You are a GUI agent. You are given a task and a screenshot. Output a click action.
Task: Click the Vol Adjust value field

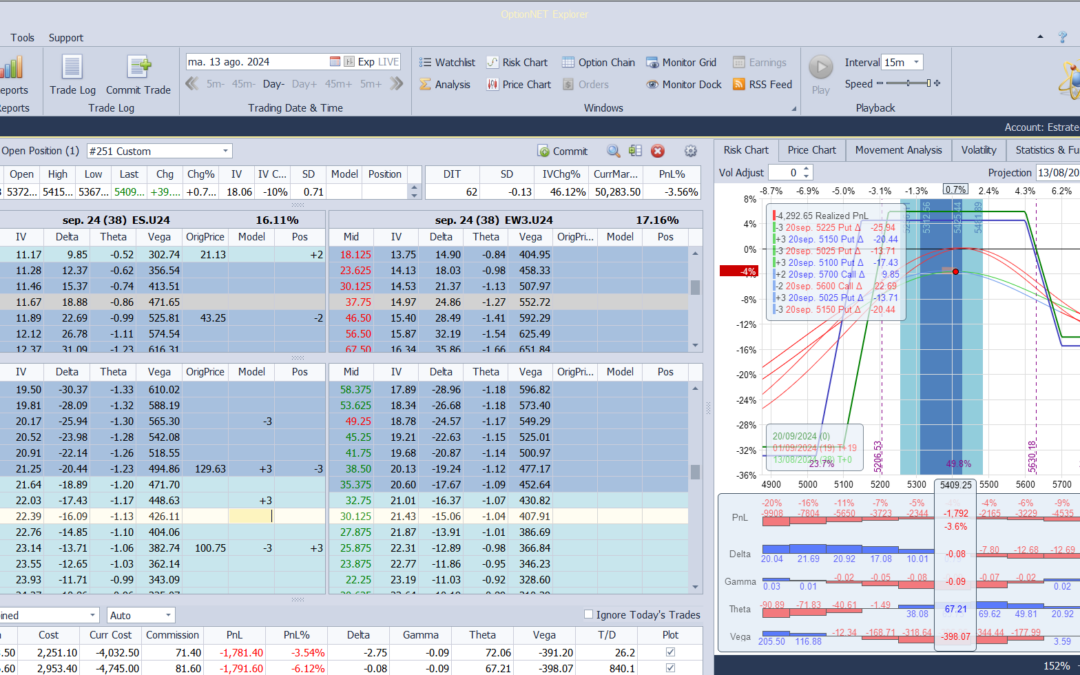point(785,172)
